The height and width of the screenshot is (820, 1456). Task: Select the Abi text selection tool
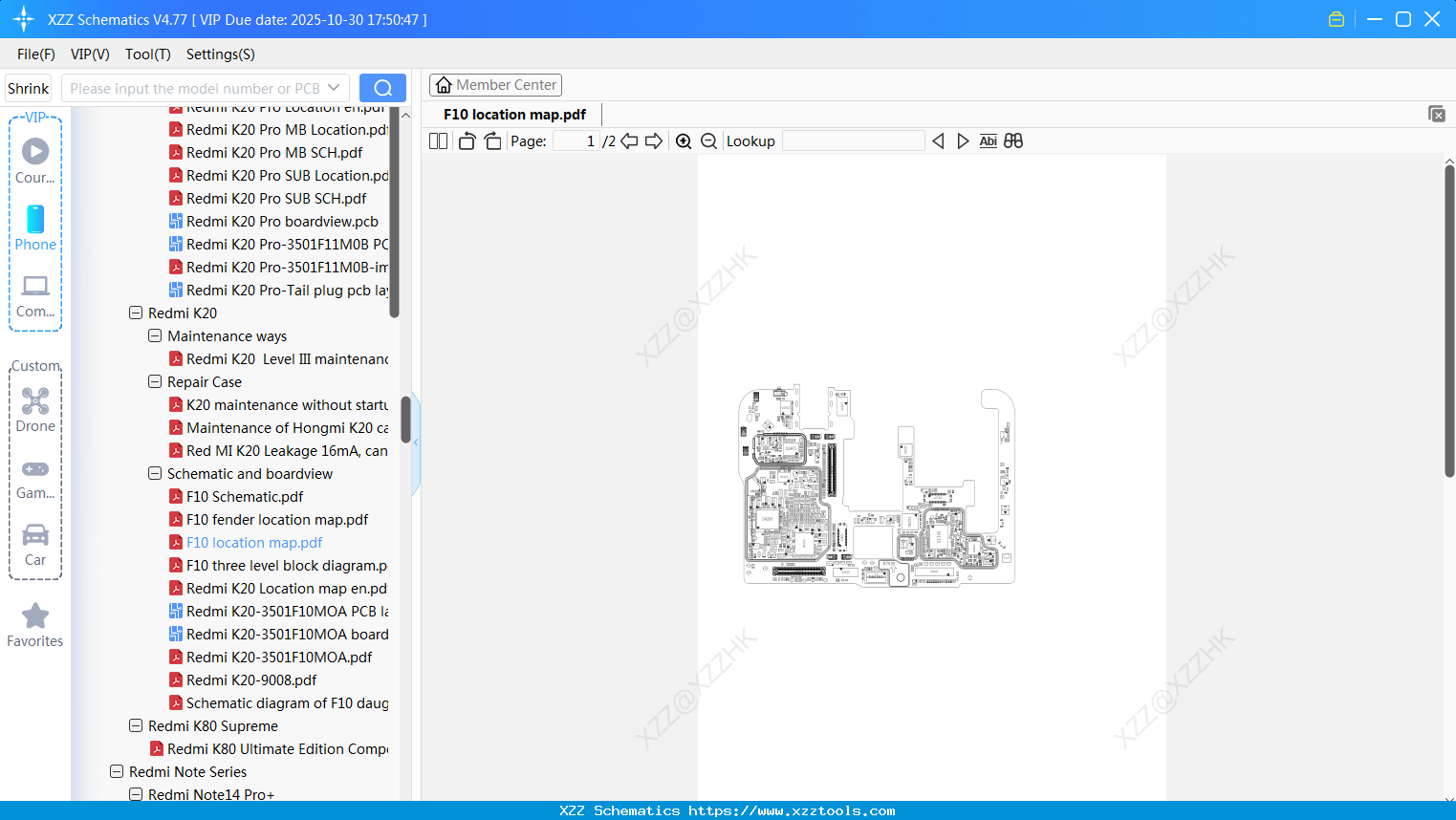pyautogui.click(x=988, y=140)
